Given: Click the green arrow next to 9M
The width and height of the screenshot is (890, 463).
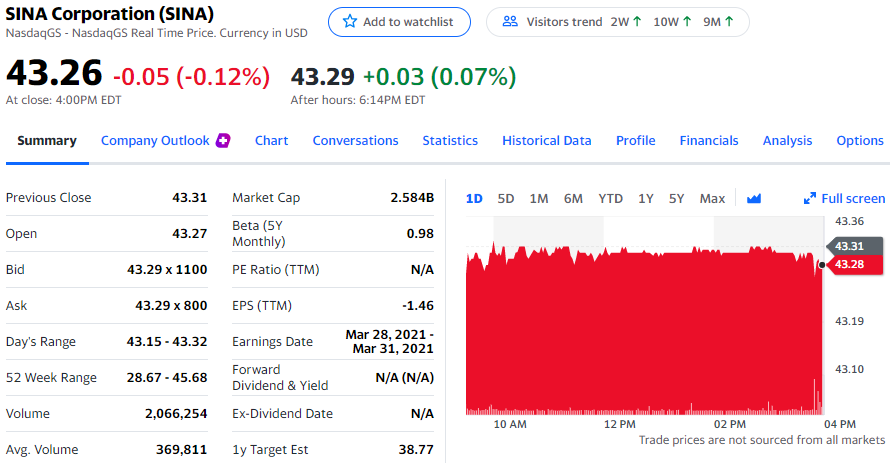Looking at the screenshot, I should coord(729,22).
